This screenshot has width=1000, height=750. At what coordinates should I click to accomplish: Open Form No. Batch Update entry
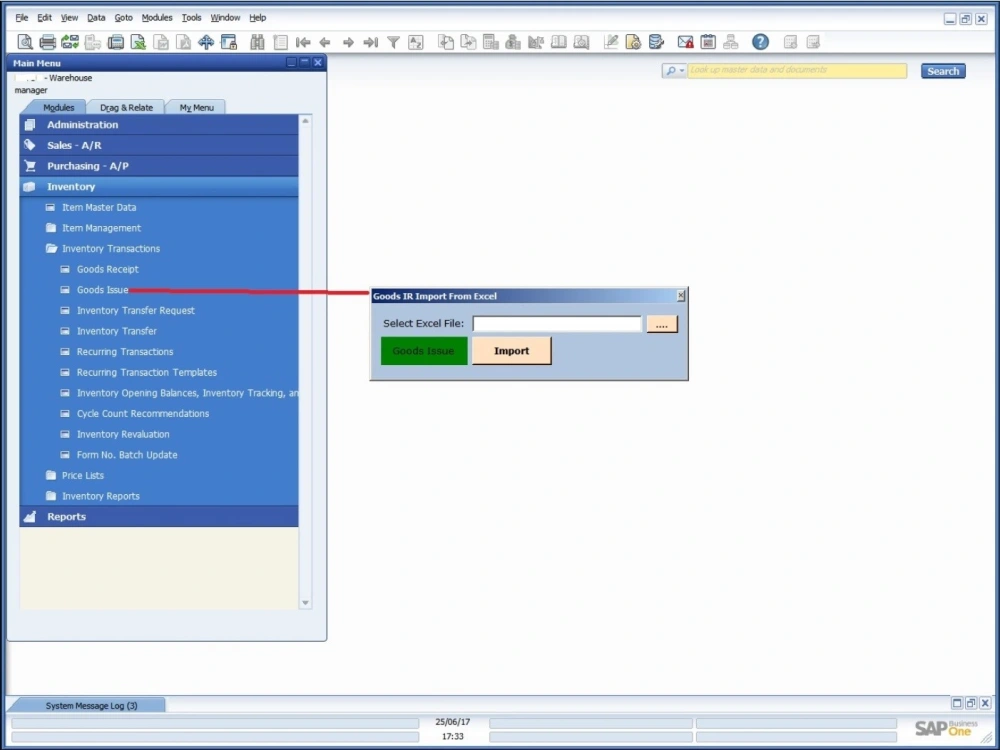[127, 455]
